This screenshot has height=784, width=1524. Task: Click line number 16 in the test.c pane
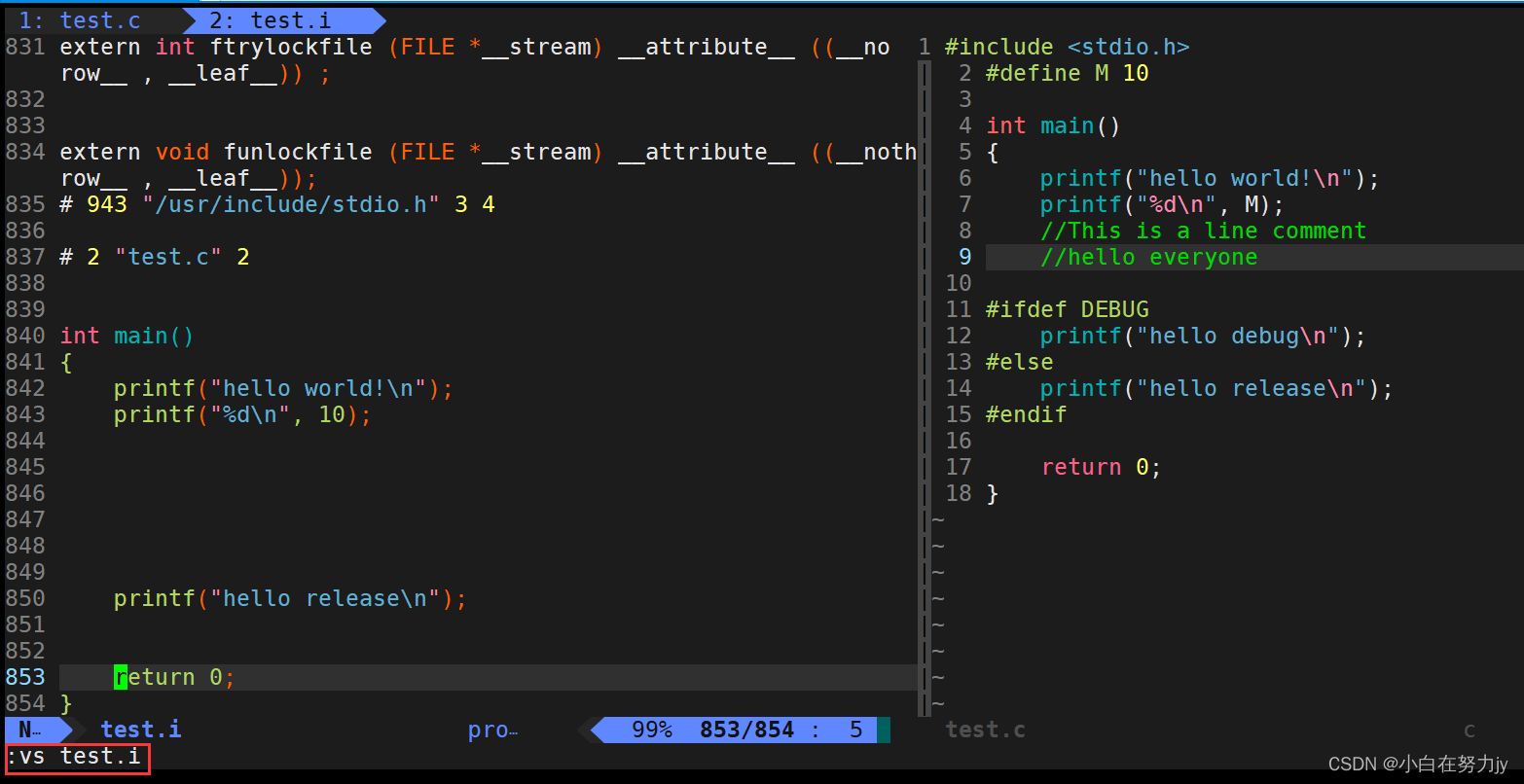[959, 441]
